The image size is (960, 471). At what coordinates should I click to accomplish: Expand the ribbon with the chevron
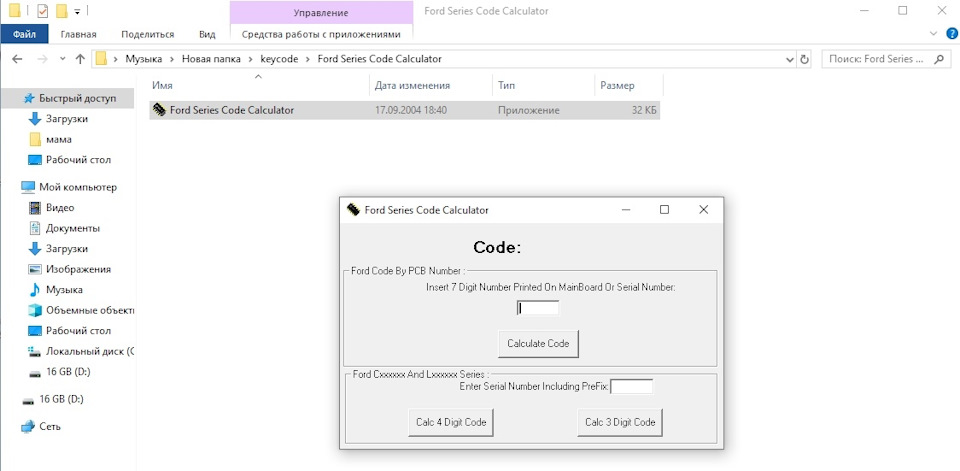934,34
